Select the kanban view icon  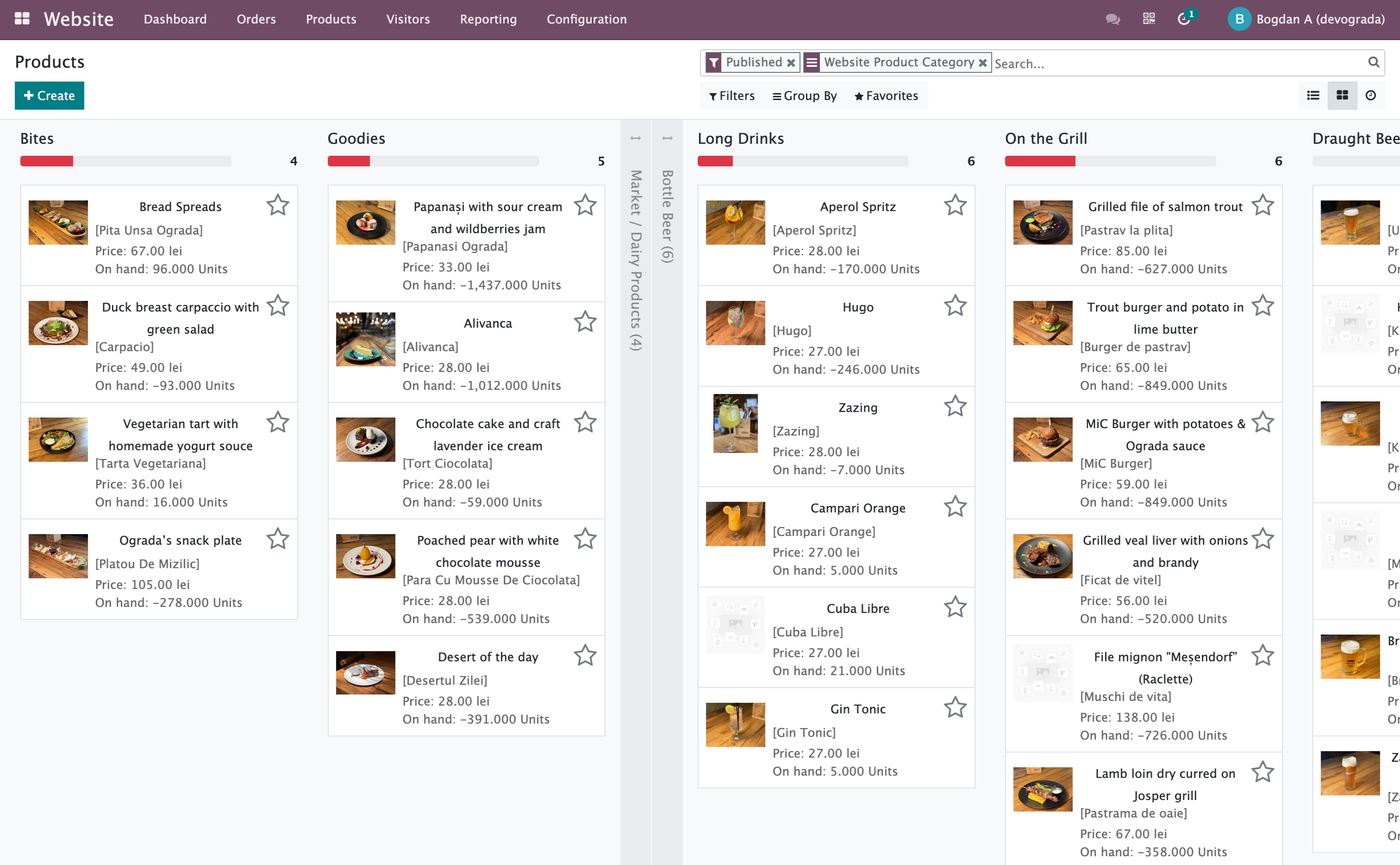coord(1342,95)
